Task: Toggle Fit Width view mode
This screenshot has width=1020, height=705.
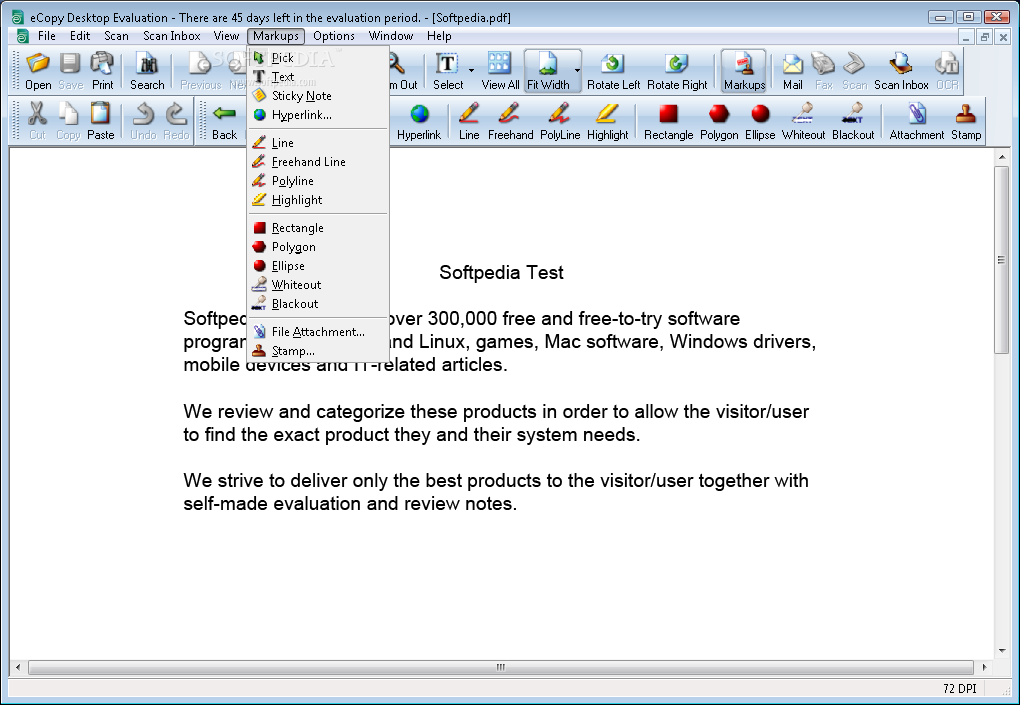Action: coord(548,71)
